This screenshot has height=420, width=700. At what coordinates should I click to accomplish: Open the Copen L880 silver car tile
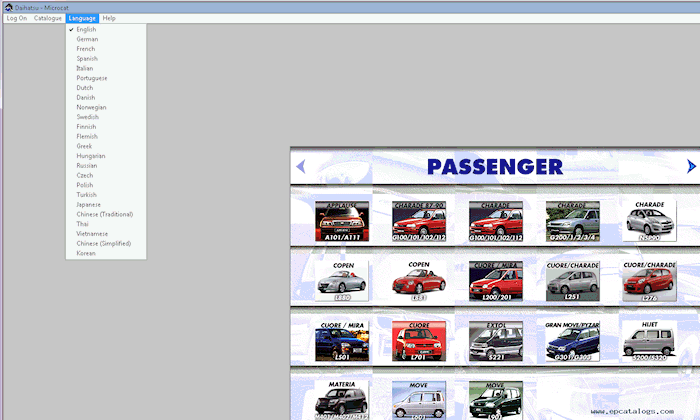click(342, 280)
